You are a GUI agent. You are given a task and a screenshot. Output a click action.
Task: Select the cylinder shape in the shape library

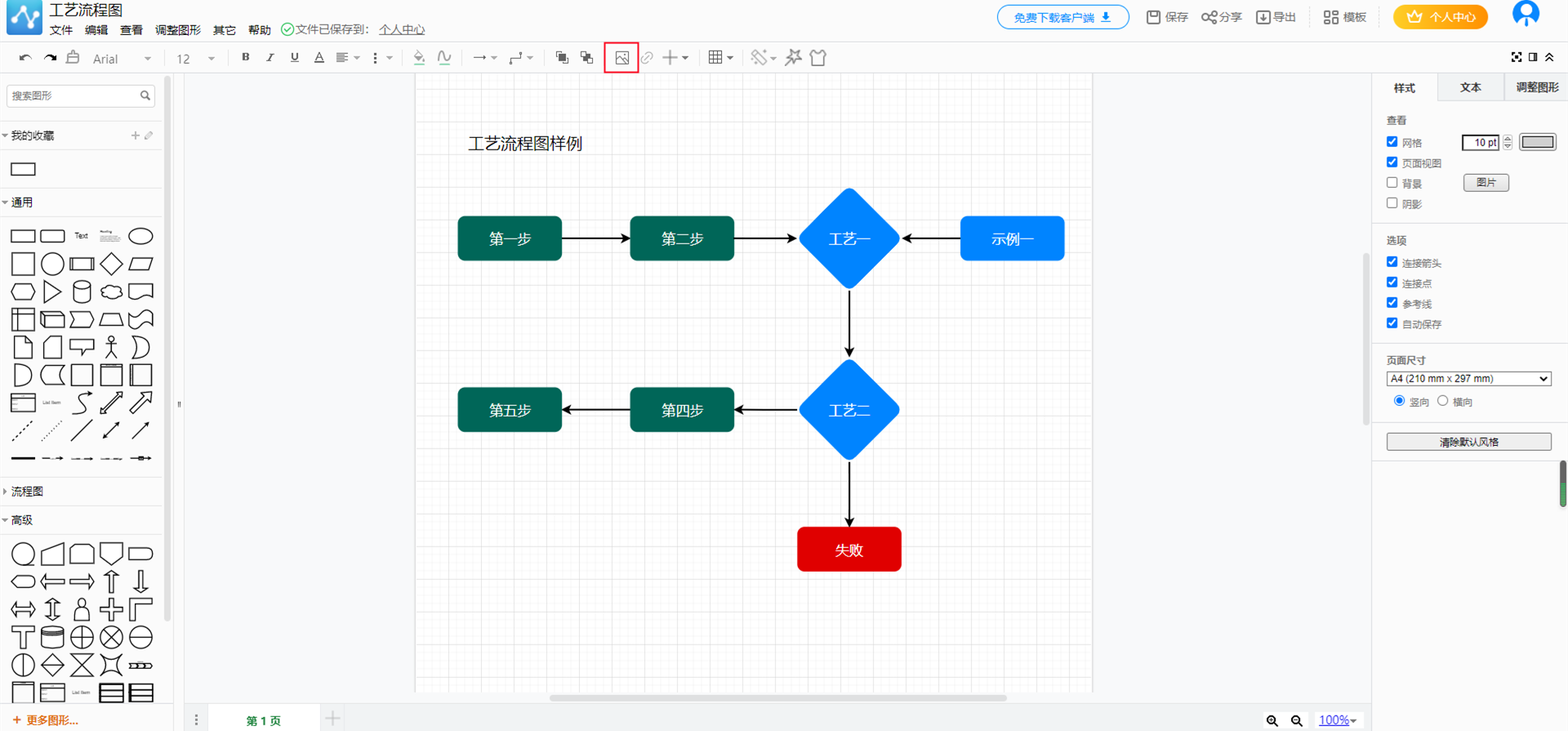pyautogui.click(x=82, y=292)
